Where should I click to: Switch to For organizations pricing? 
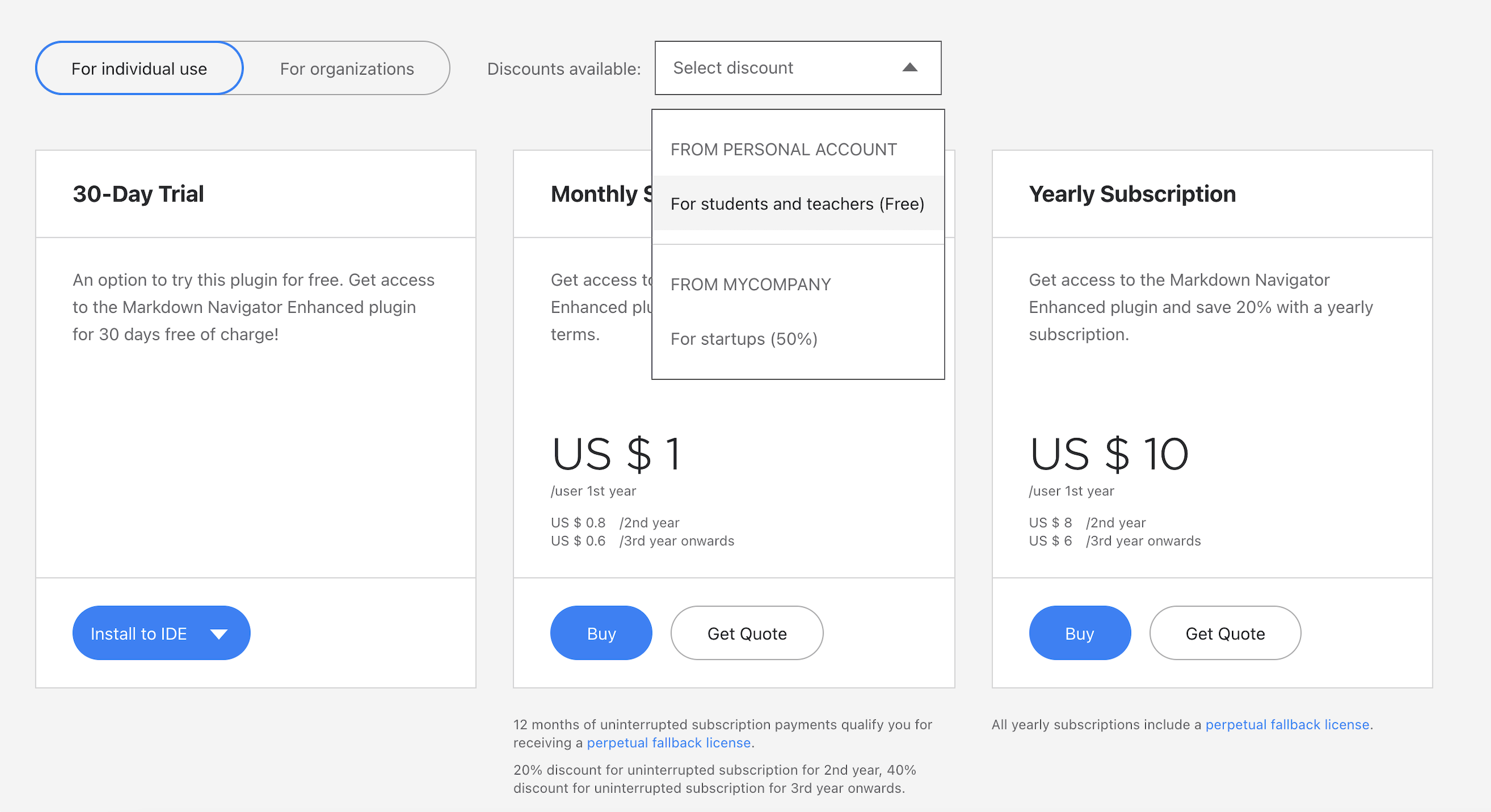(x=347, y=68)
